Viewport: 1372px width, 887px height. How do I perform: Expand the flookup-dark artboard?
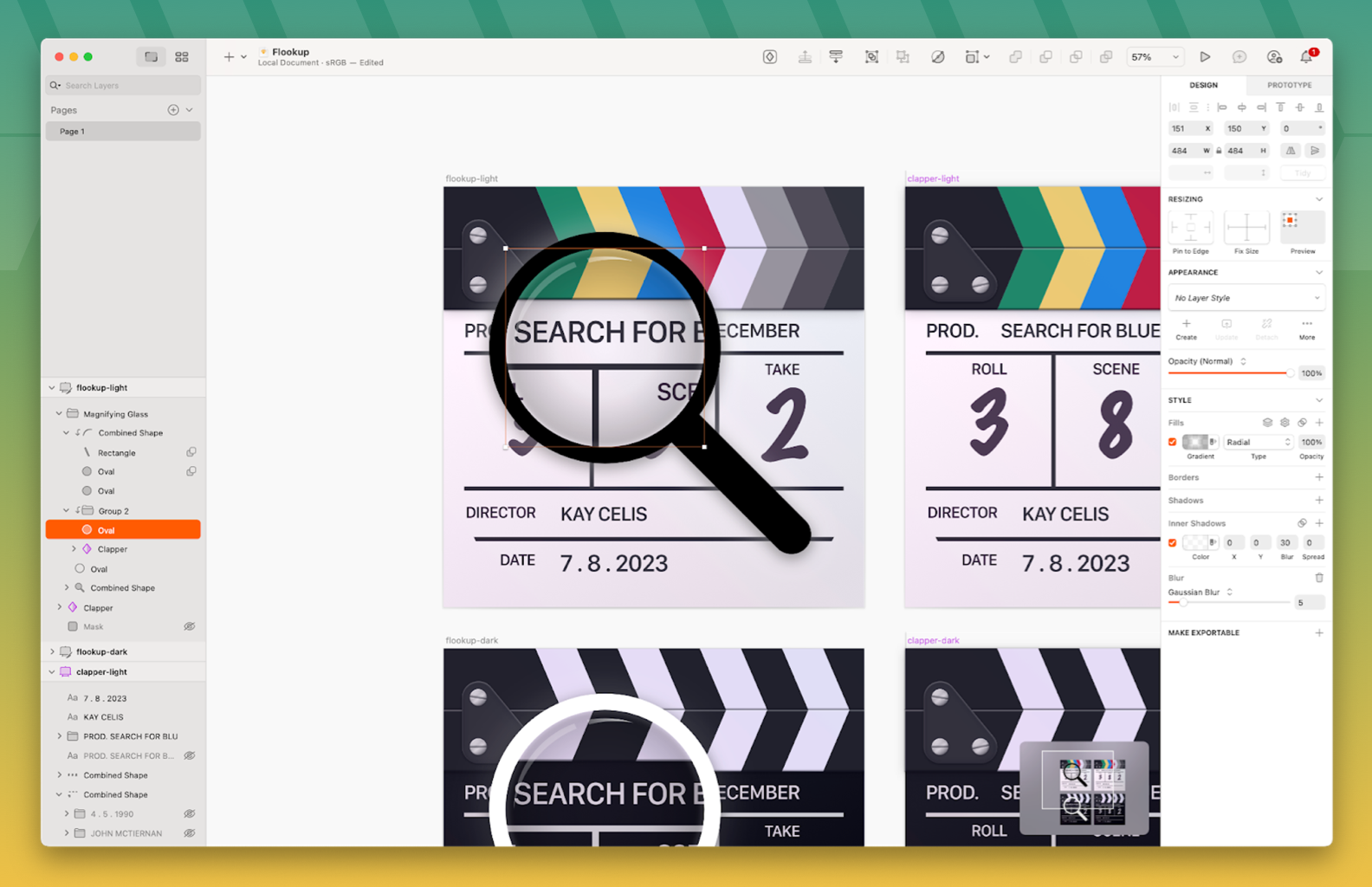click(x=52, y=651)
